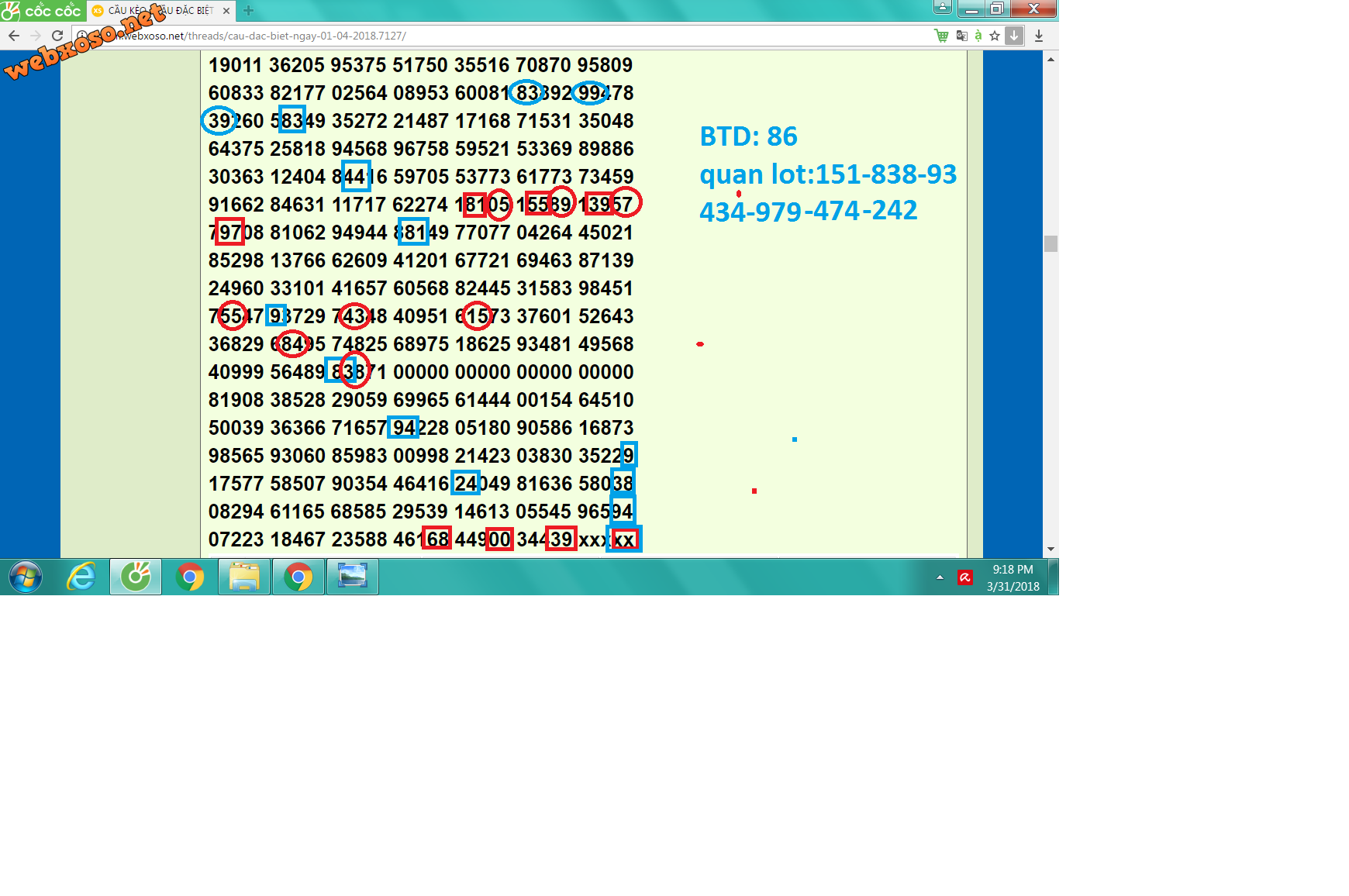Click the Show desktop button

click(1054, 577)
